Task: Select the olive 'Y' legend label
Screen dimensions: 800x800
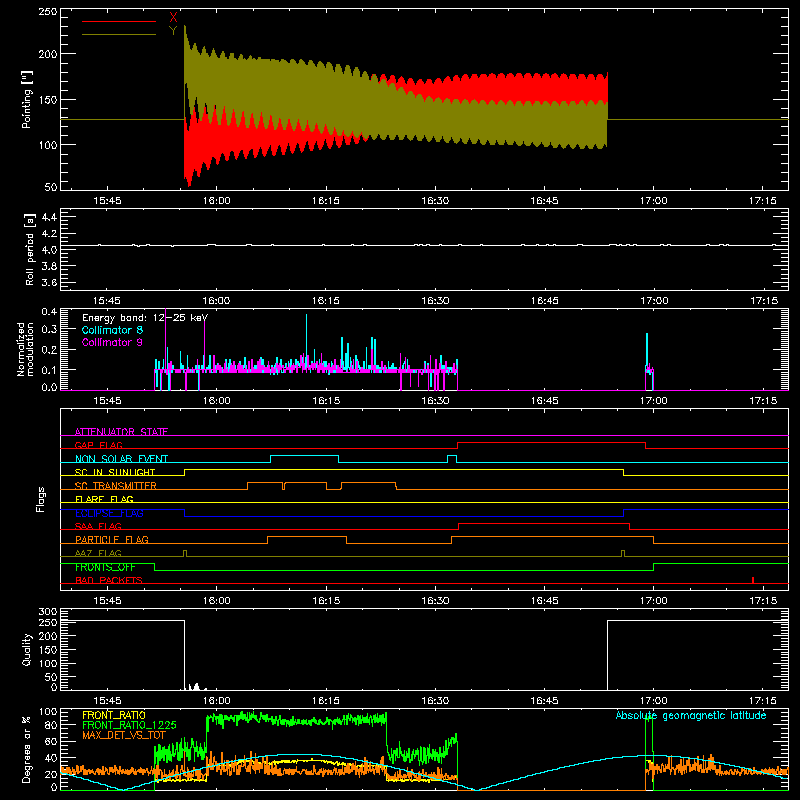Action: pos(173,31)
